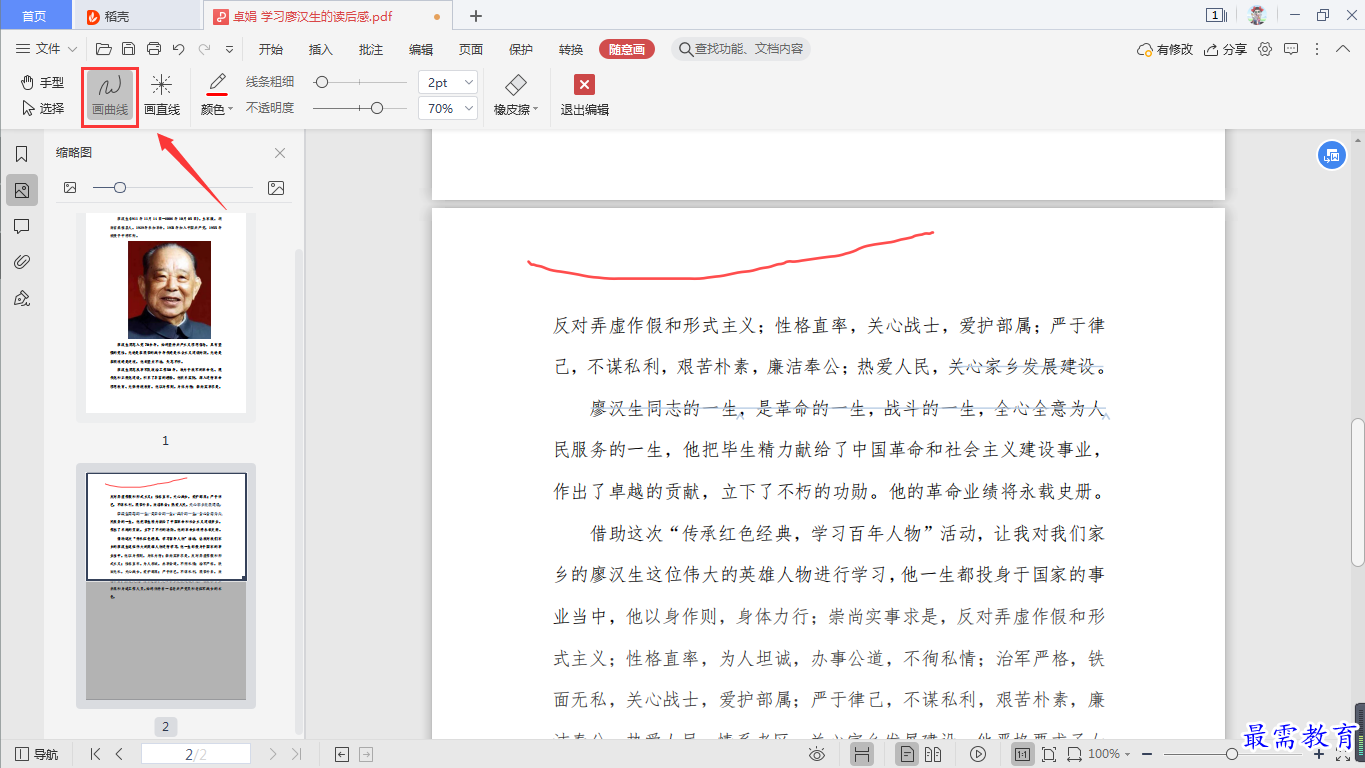Open the signature pen icon in sidebar
Viewport: 1365px width, 768px height.
(21, 298)
